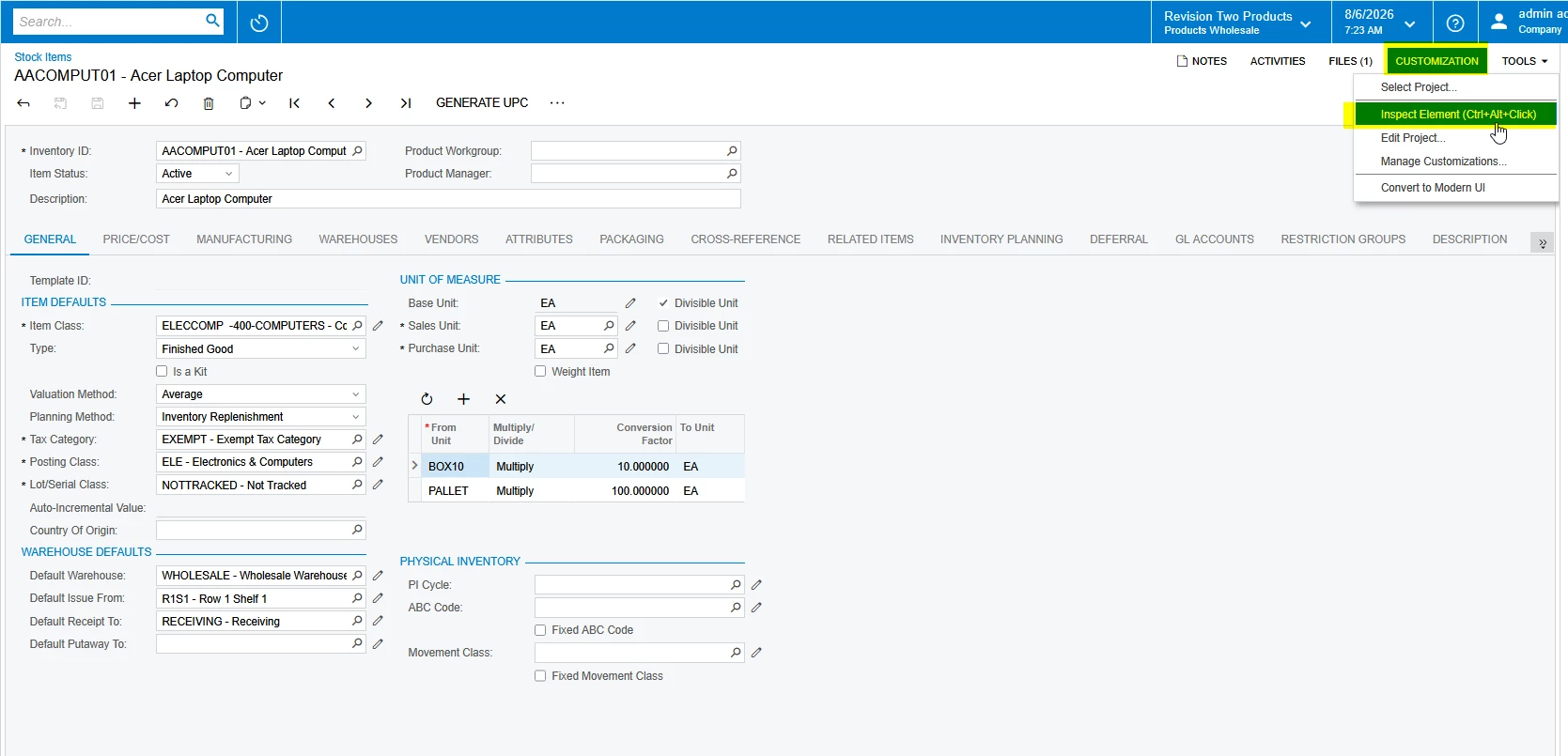Check the Weight Item checkbox

tap(540, 371)
